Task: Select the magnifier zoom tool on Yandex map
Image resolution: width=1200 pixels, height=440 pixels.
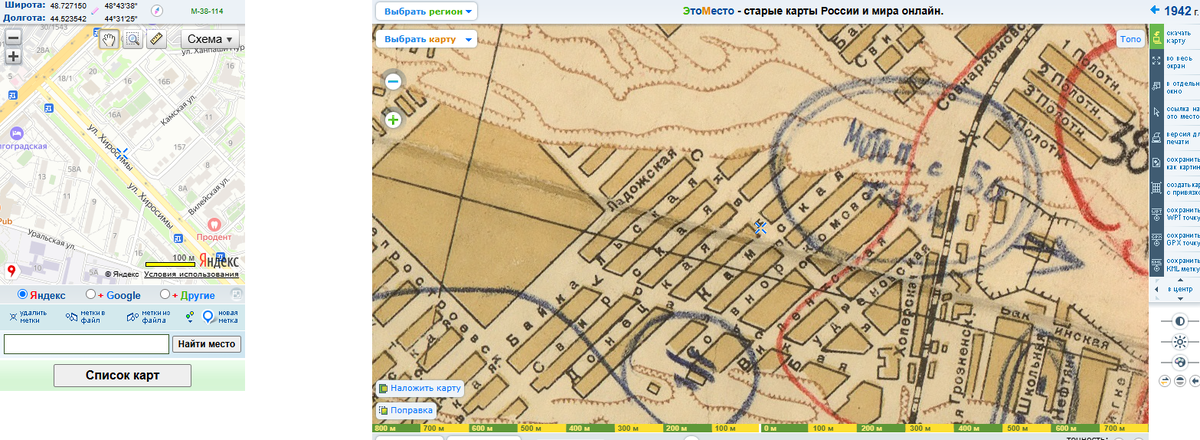Action: coord(132,40)
